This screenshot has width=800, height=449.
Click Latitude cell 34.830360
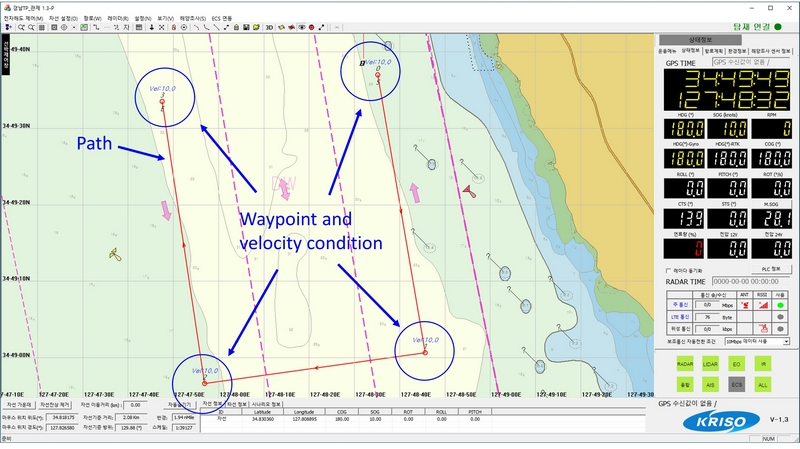(263, 419)
